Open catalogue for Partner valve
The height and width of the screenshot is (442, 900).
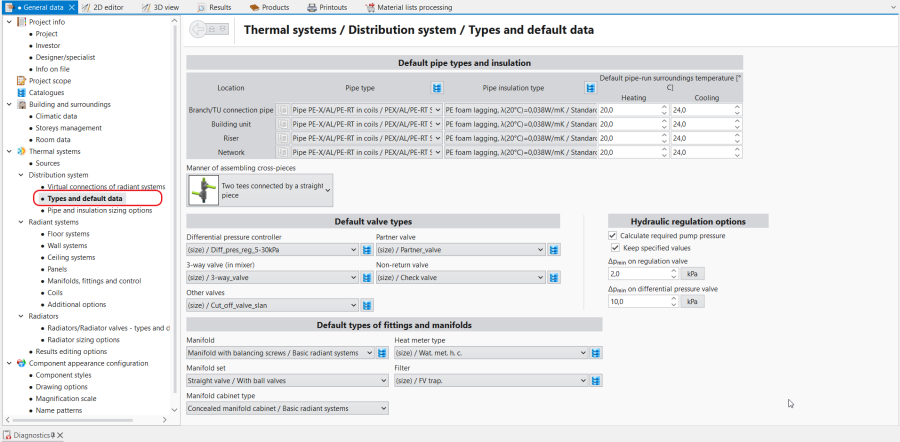pos(554,250)
